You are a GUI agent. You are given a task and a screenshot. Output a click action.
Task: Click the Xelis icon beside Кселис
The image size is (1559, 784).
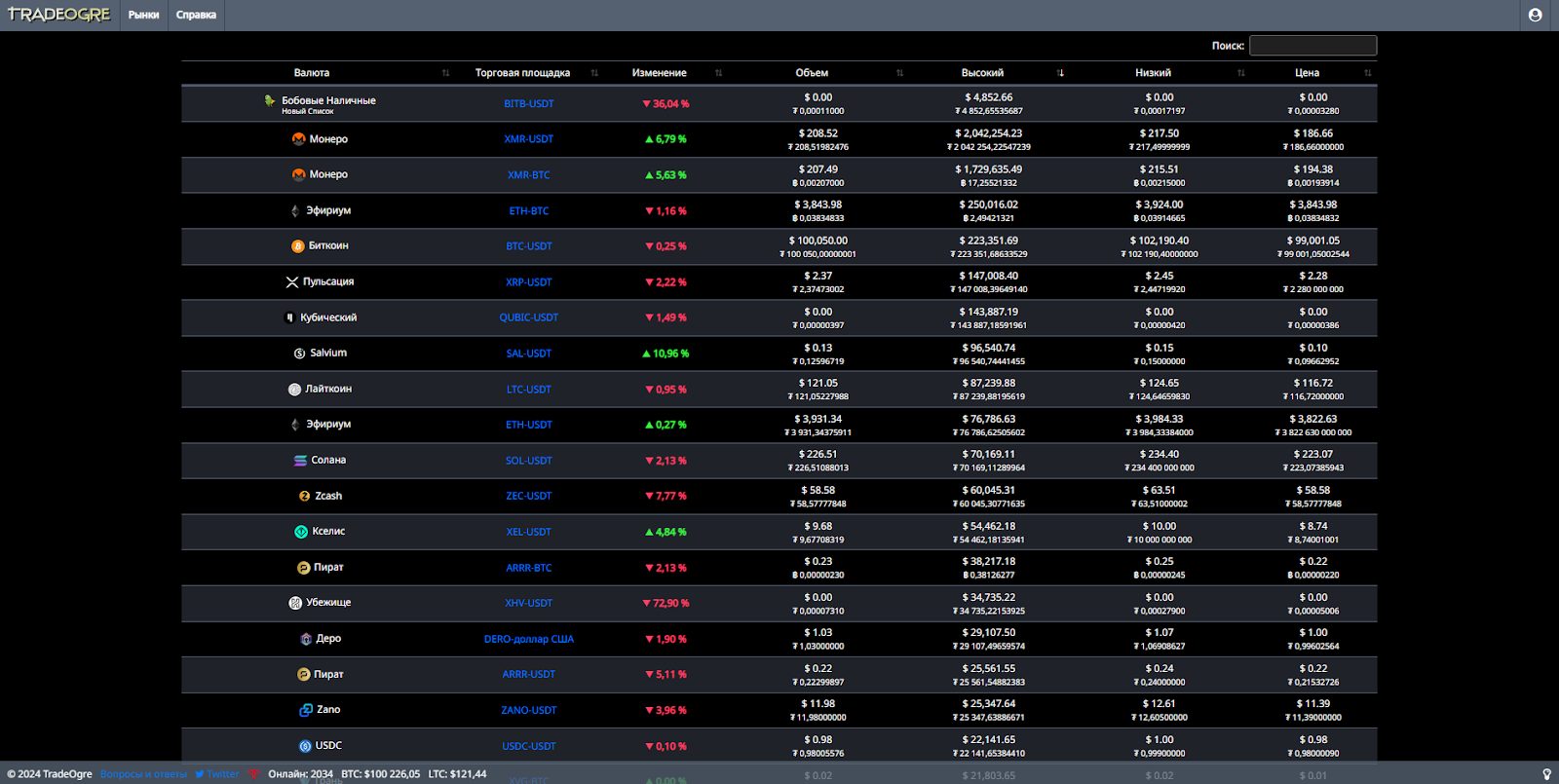[301, 532]
